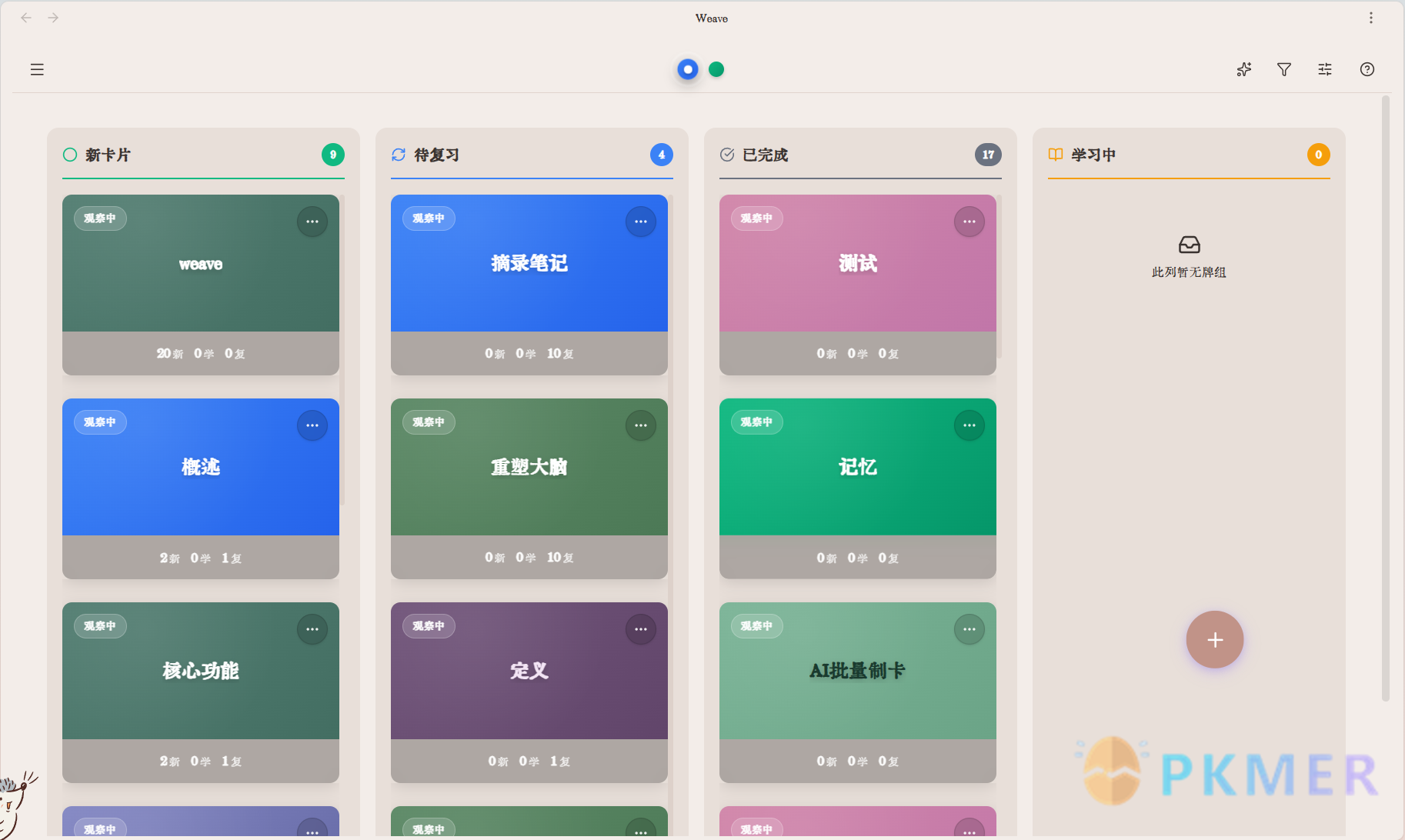Click the circle icon beside 新卡片
This screenshot has width=1405, height=840.
click(x=70, y=155)
